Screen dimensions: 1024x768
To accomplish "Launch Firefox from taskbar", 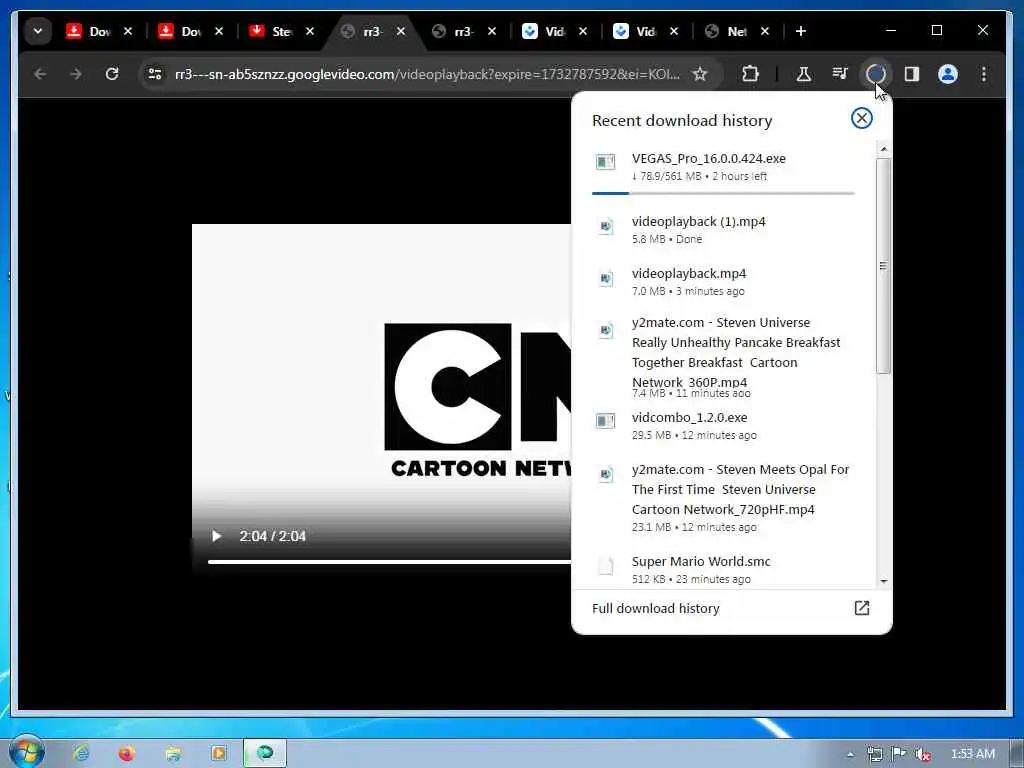I will pyautogui.click(x=127, y=753).
